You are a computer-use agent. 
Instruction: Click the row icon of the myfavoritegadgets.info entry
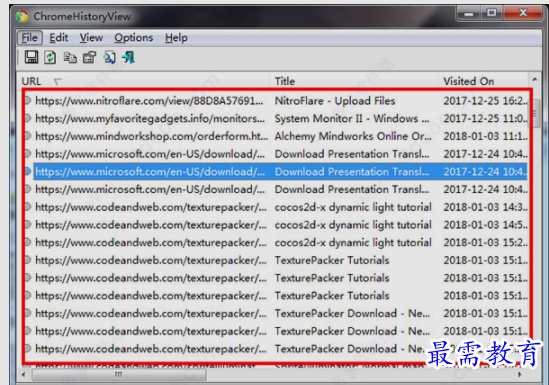[x=28, y=118]
